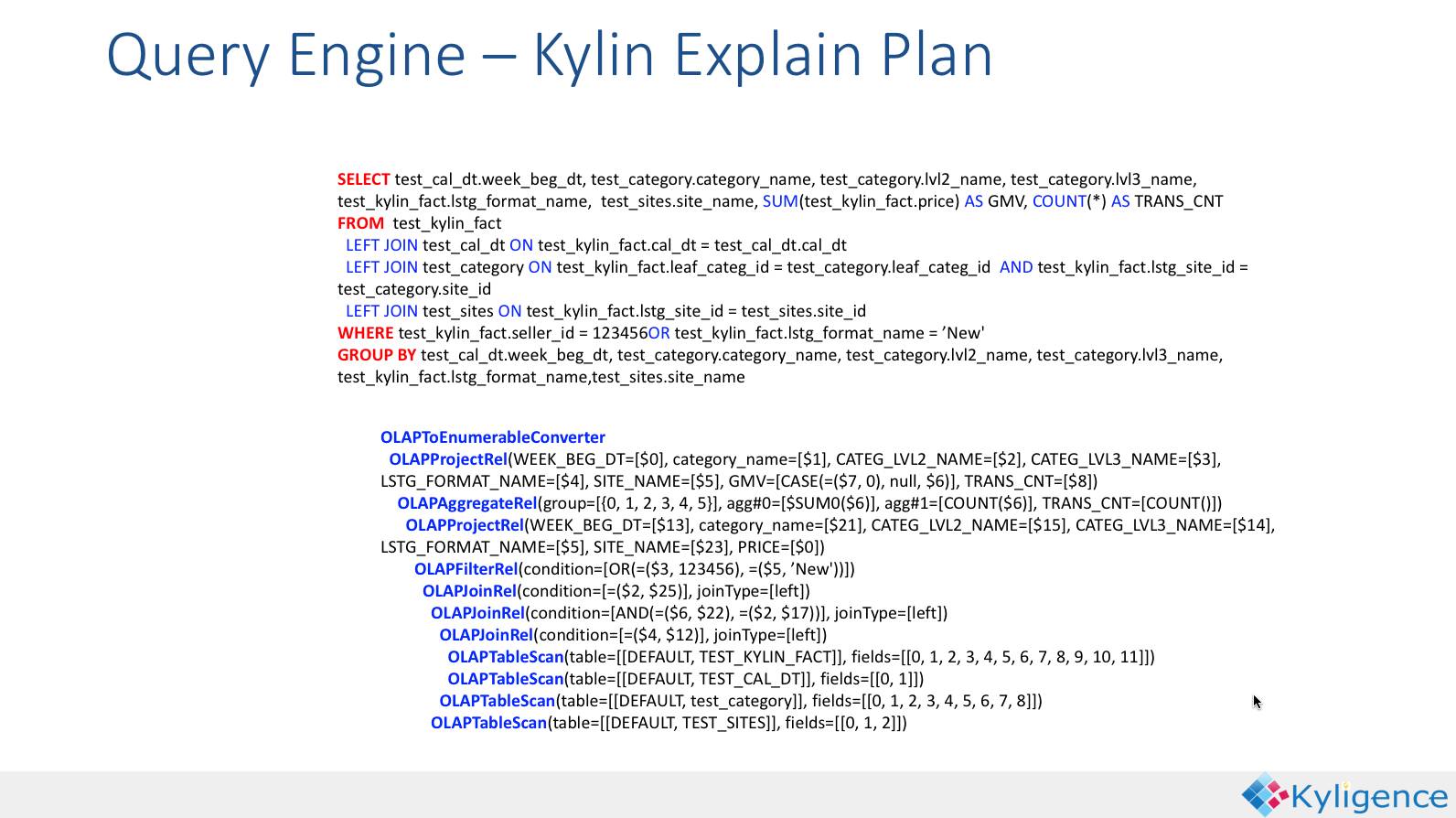Click the slide title 'Query Engine – Kylin Explain Plan'
The width and height of the screenshot is (1456, 818).
point(550,55)
